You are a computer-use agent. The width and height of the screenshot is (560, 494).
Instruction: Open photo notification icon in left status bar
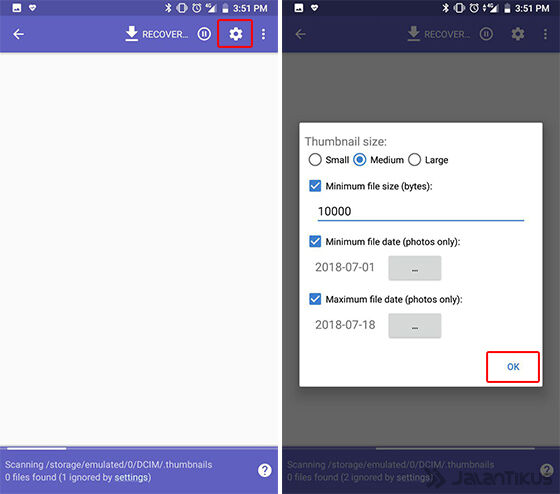coord(16,8)
